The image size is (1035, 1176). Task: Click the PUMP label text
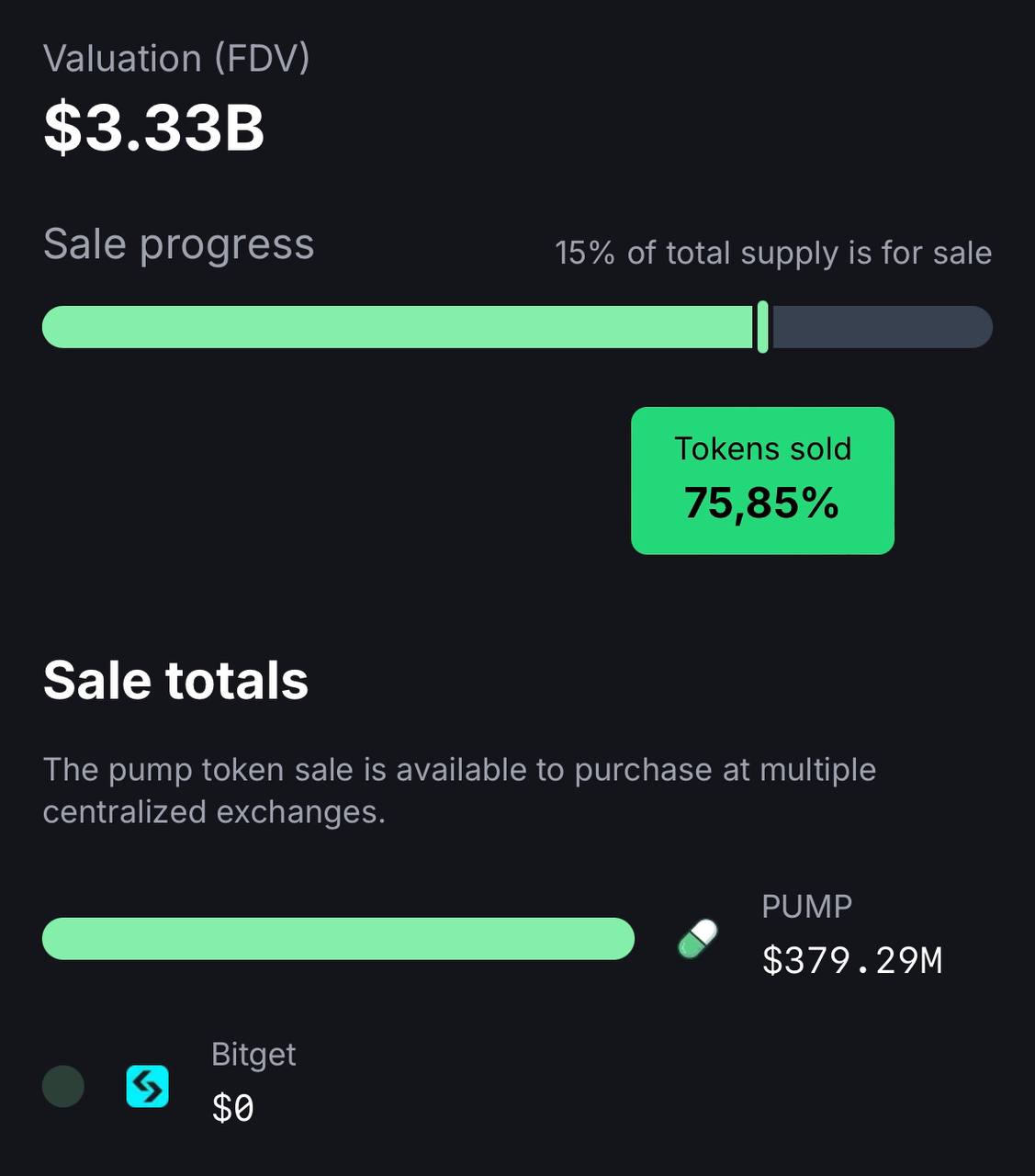pyautogui.click(x=807, y=907)
